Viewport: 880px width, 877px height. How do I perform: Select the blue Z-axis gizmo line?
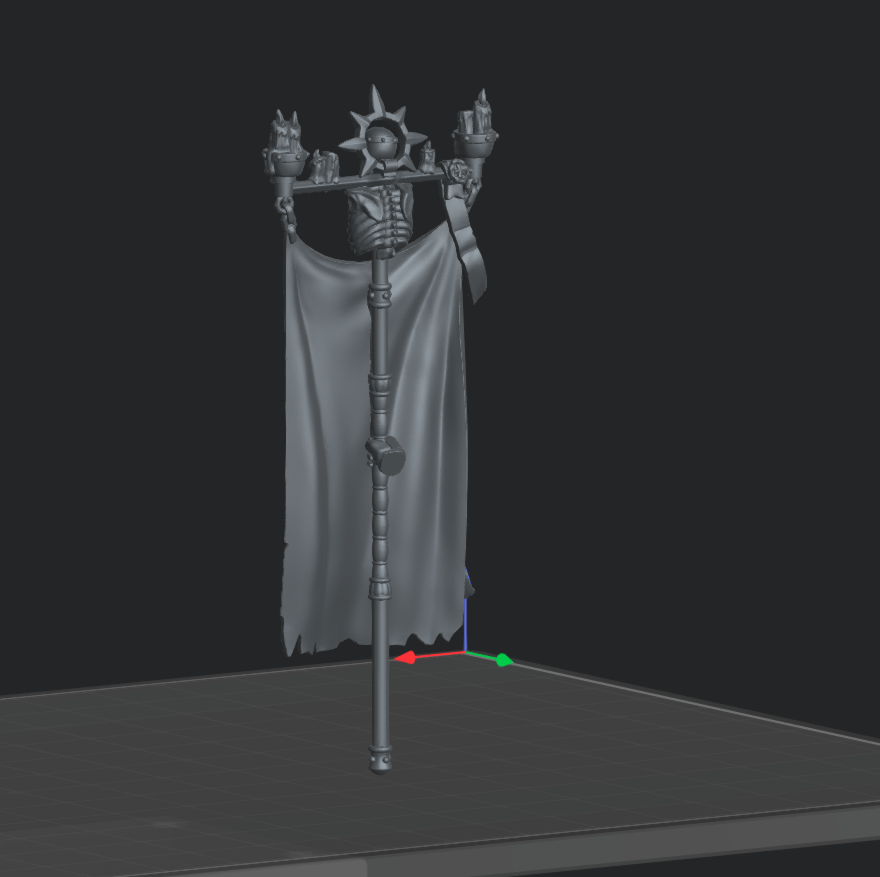[466, 600]
